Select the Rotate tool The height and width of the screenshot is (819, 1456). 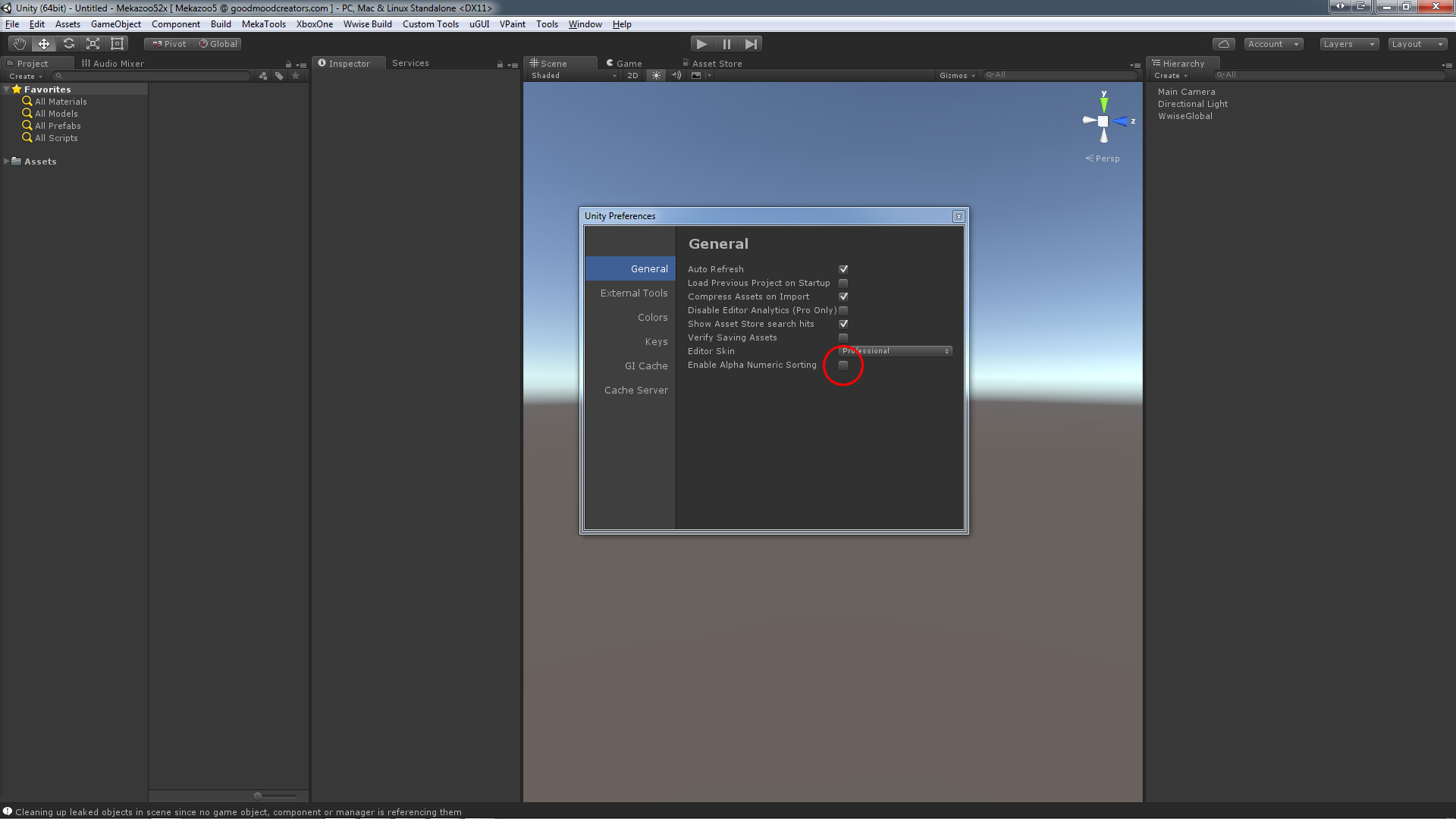67,43
